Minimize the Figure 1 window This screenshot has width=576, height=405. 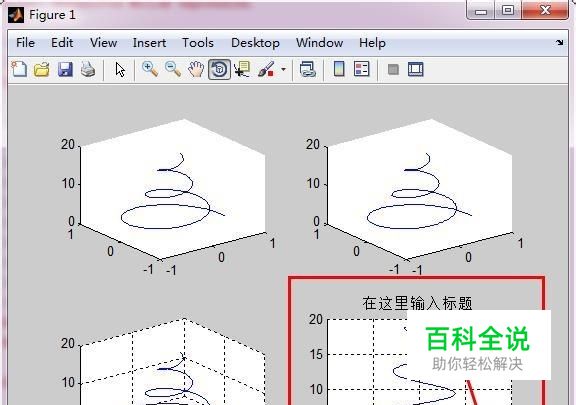(x=480, y=11)
